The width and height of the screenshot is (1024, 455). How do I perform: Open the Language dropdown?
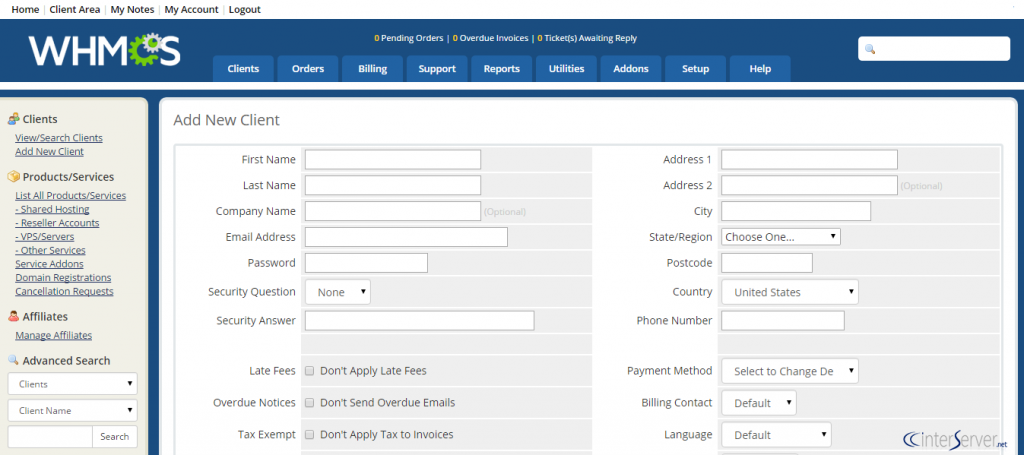point(776,435)
